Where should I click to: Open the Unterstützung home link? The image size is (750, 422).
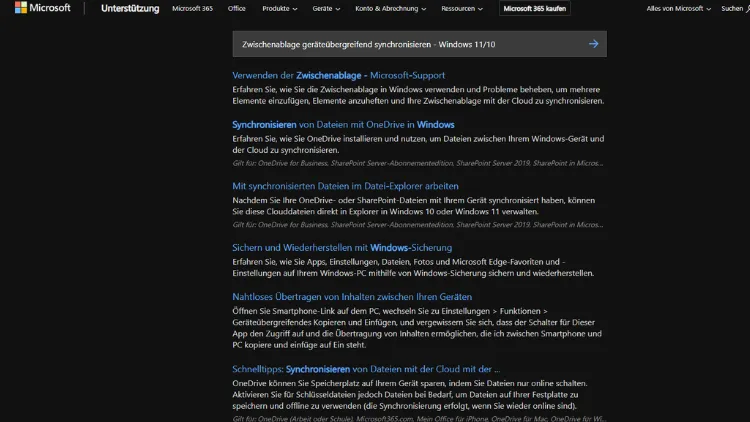click(x=130, y=9)
